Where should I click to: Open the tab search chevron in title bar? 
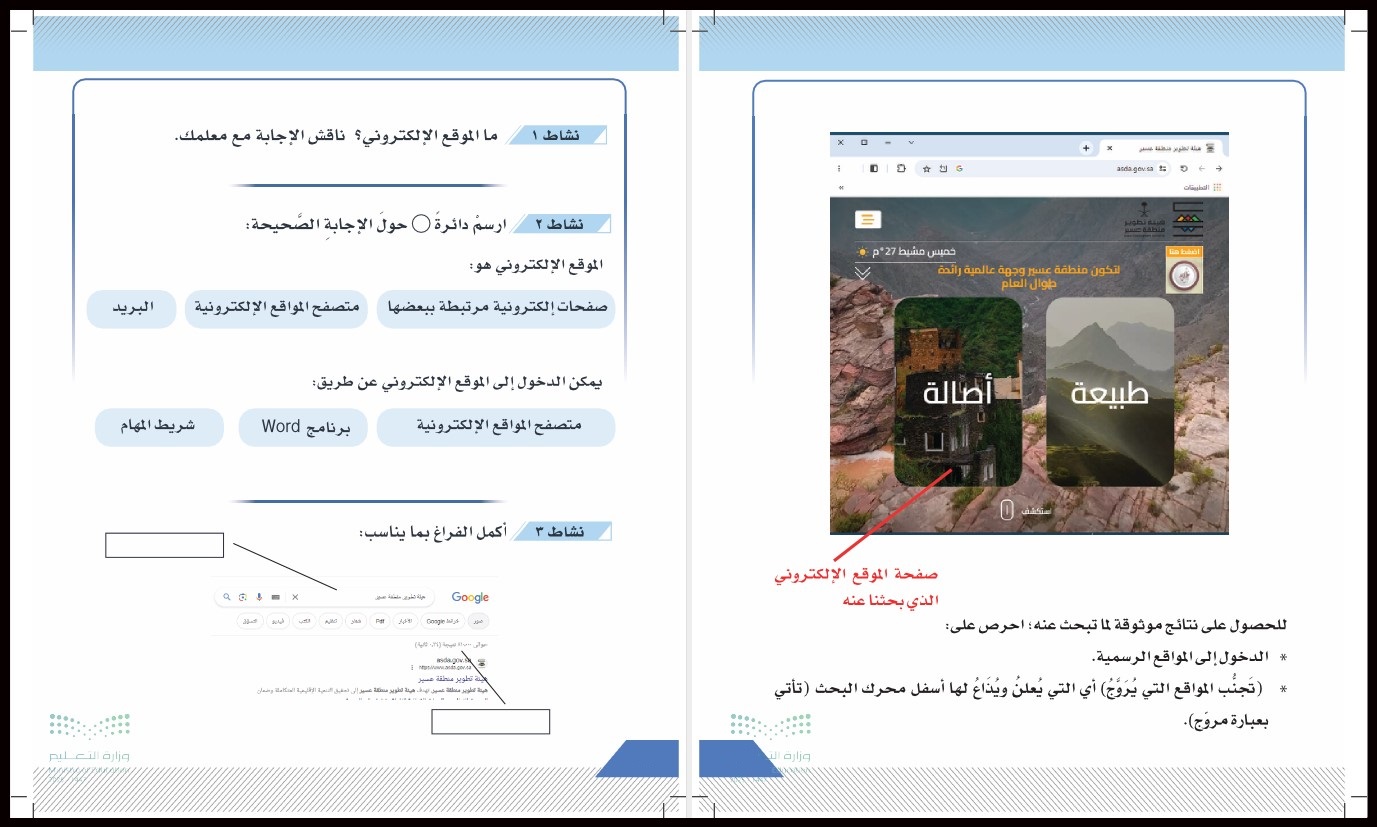[x=911, y=142]
